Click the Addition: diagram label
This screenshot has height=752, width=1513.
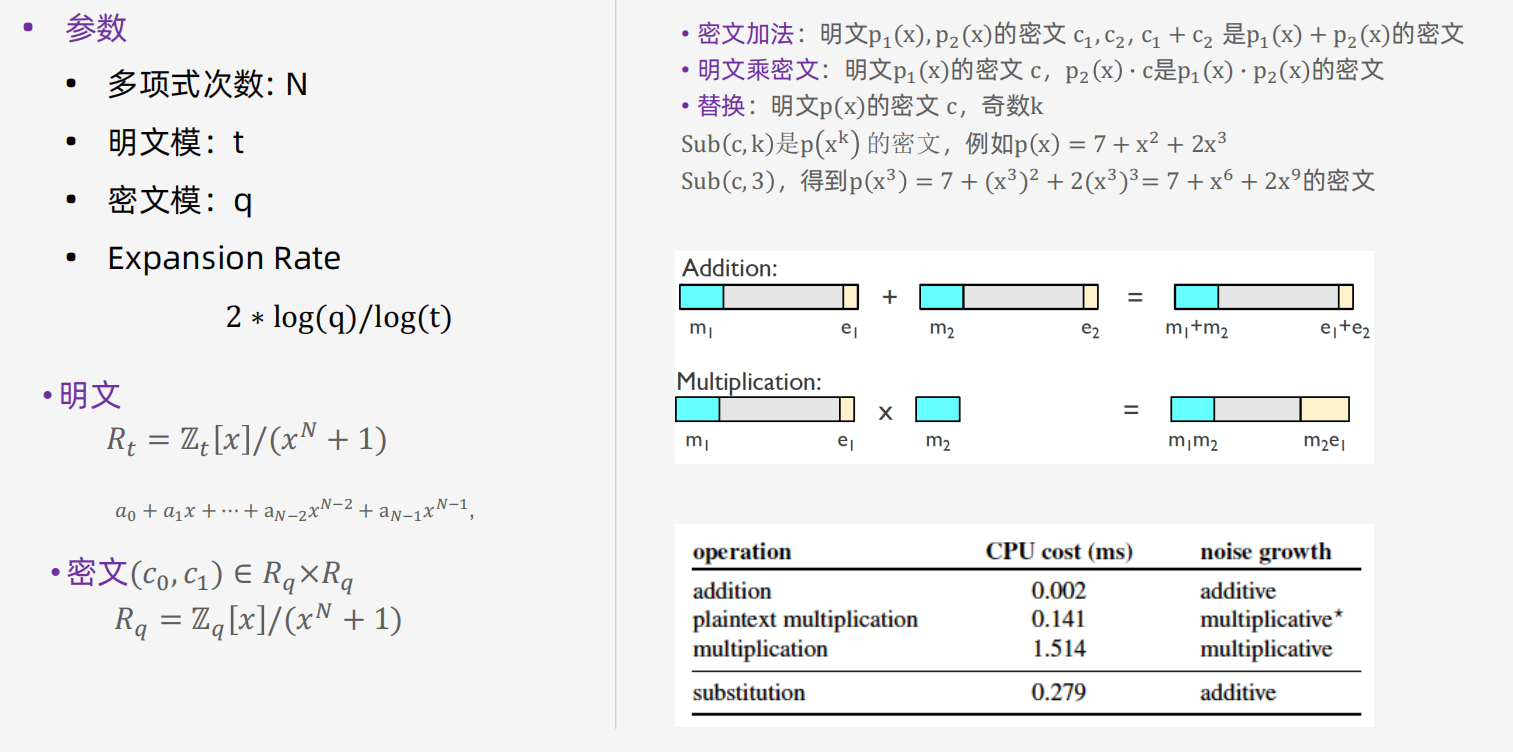click(729, 268)
